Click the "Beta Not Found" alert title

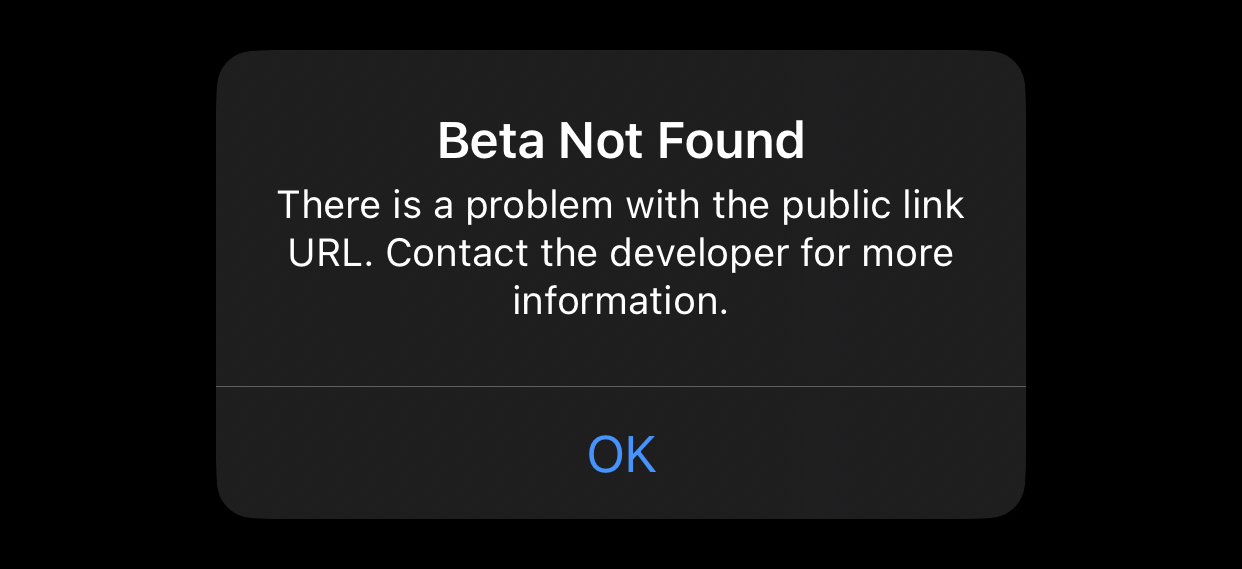[621, 142]
